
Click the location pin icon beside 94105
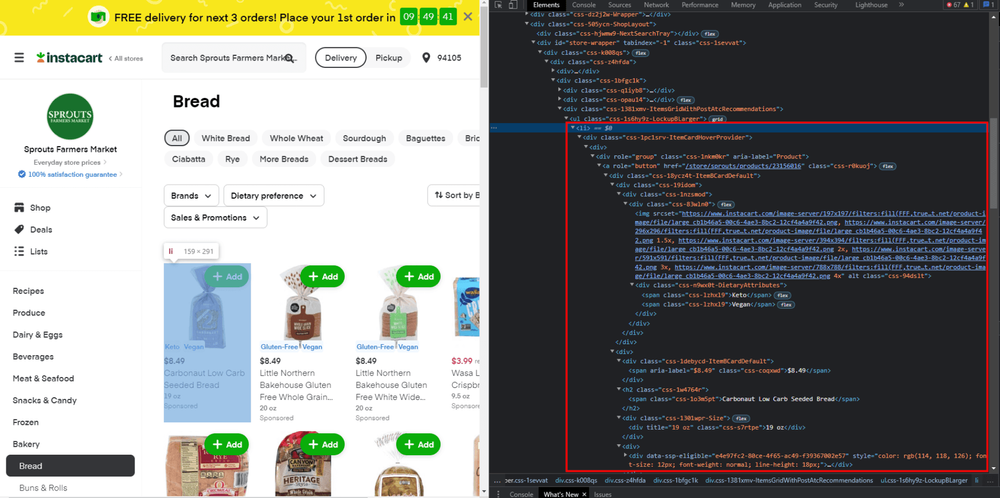point(426,58)
